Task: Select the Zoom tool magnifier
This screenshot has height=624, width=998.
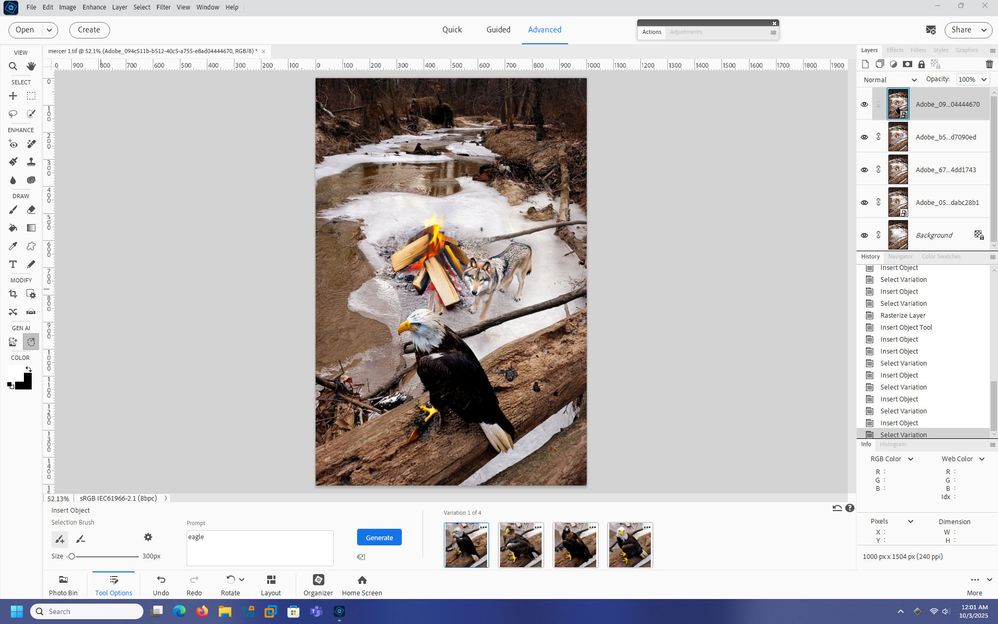Action: 13,66
